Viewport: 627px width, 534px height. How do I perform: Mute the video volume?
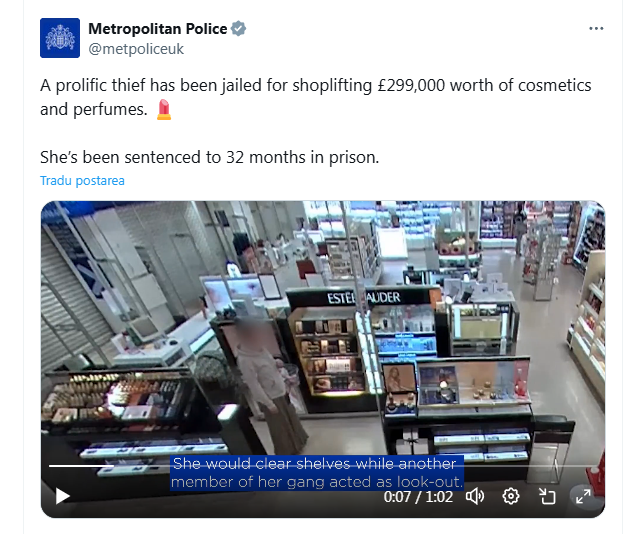[x=475, y=496]
